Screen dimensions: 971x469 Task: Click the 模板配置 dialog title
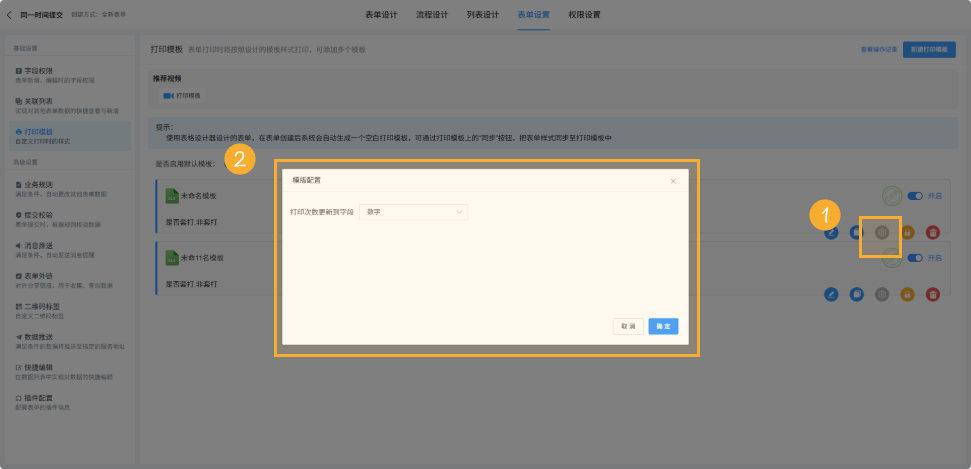coord(307,181)
